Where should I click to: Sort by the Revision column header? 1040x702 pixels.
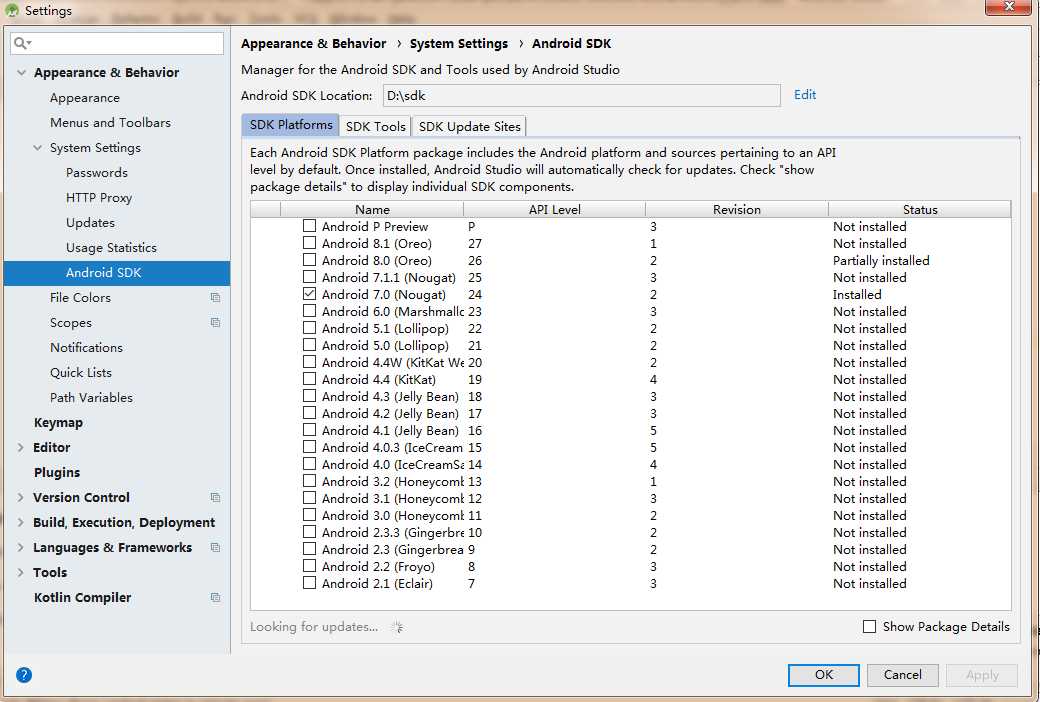click(x=737, y=209)
